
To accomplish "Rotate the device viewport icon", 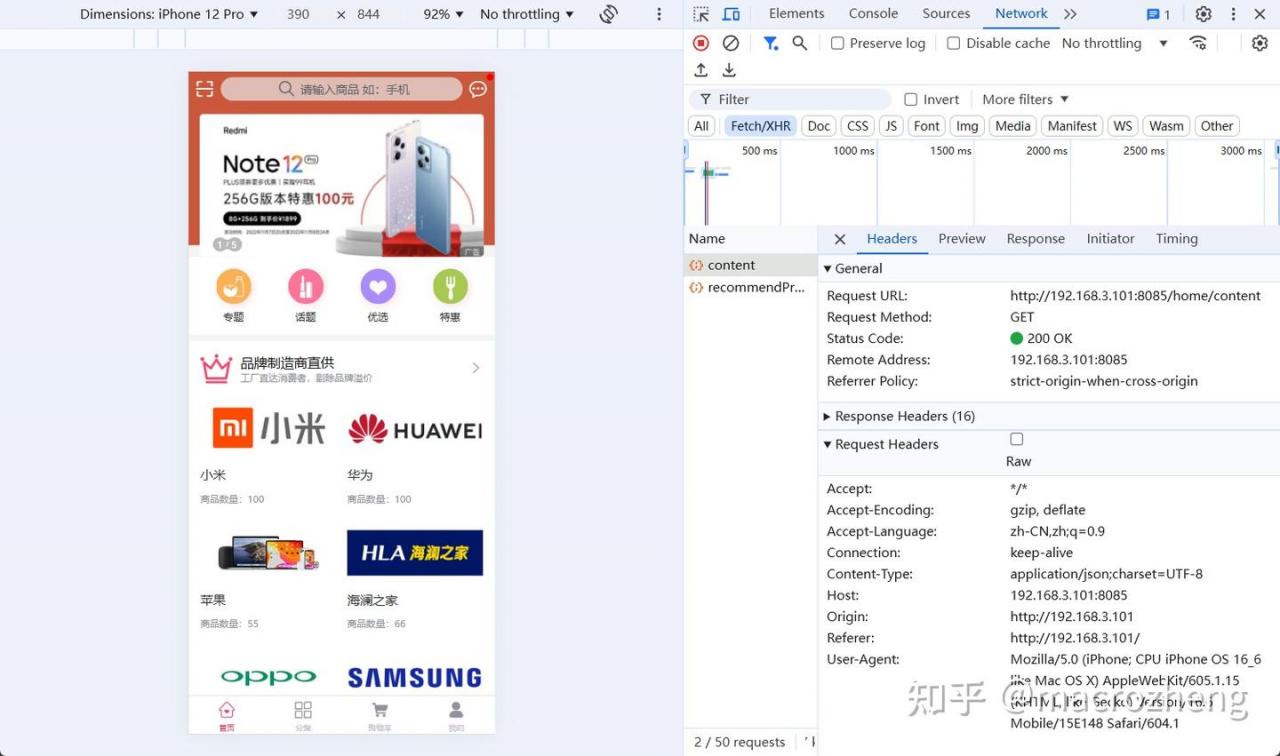I will pos(608,14).
